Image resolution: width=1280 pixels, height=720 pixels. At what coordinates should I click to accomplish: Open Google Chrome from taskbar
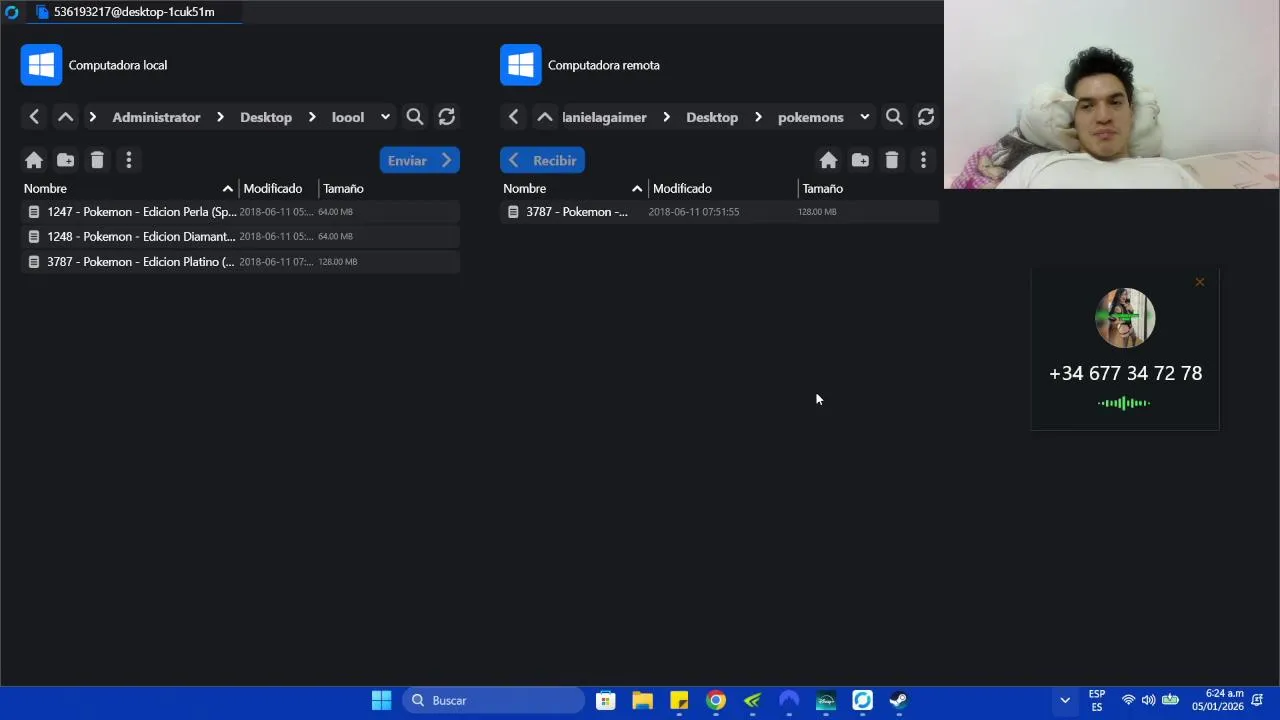point(716,700)
